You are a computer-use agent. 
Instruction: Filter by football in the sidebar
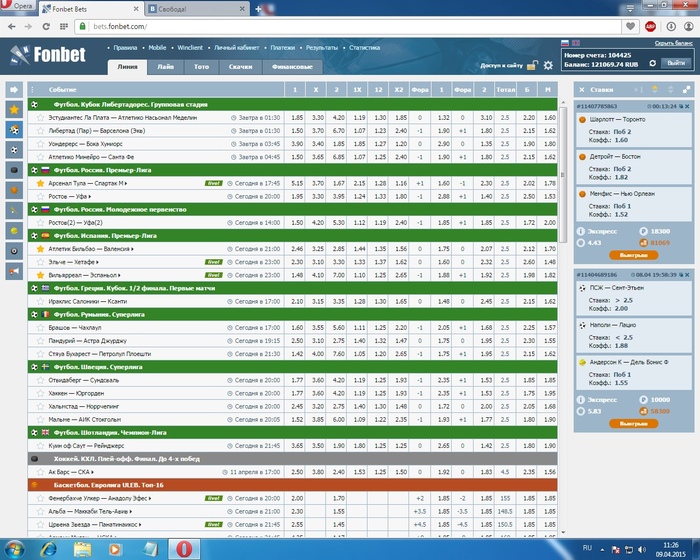[14, 150]
